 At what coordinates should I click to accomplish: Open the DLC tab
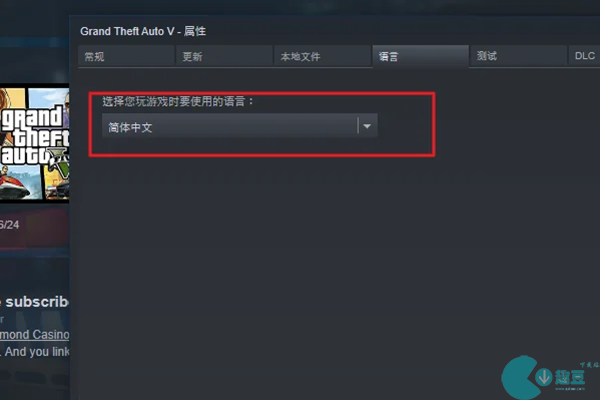click(585, 56)
